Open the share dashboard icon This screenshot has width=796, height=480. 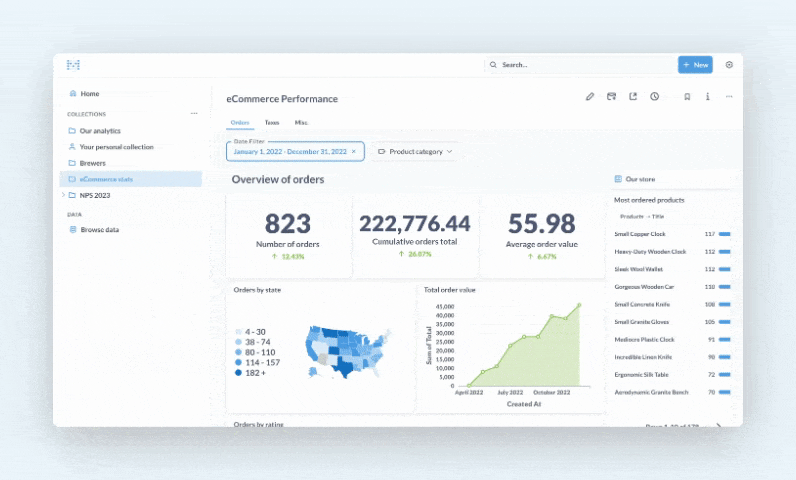pyautogui.click(x=633, y=97)
